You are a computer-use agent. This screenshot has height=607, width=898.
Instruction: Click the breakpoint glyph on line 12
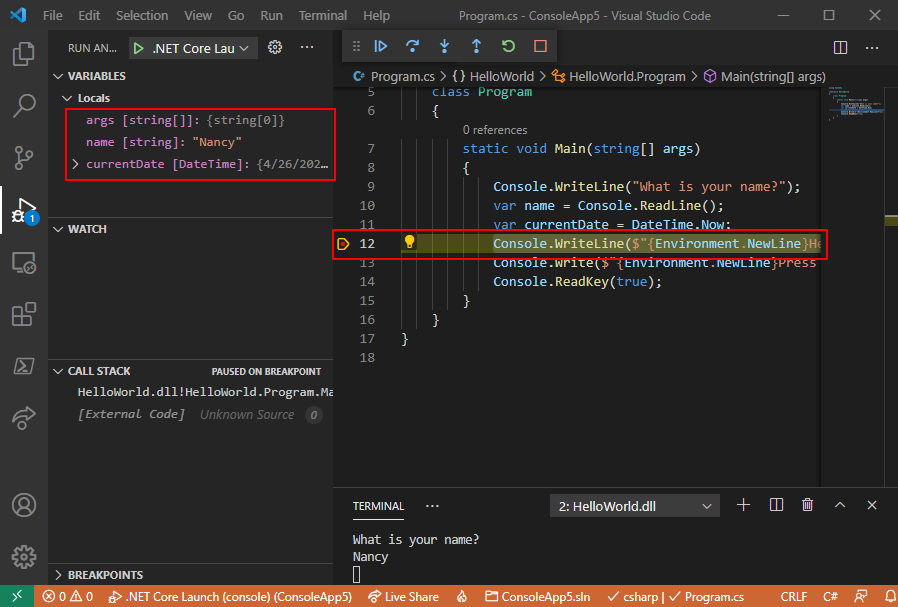(343, 243)
